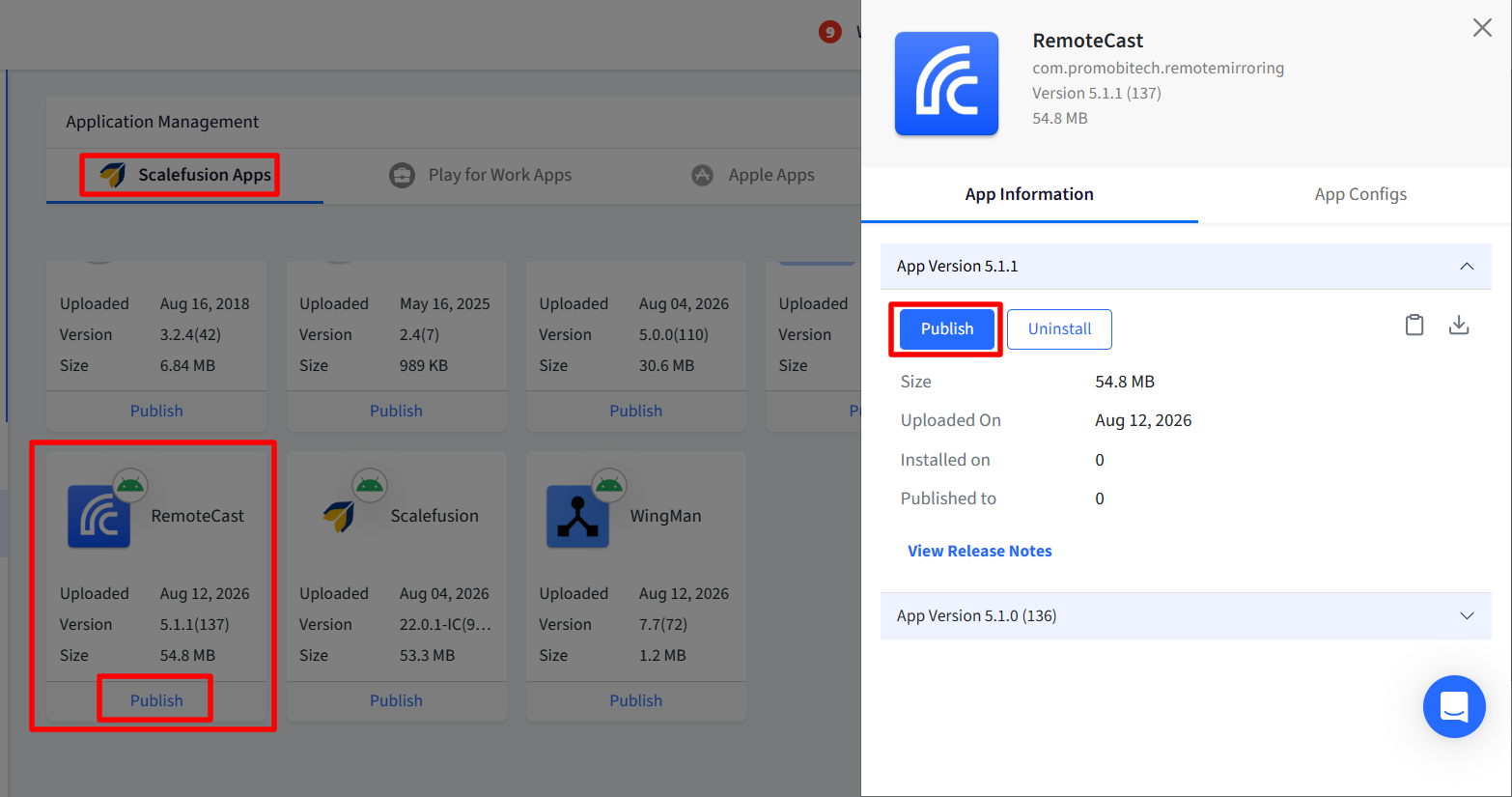This screenshot has width=1512, height=797.
Task: Click Android badge on Scalefusion card
Action: click(x=370, y=485)
